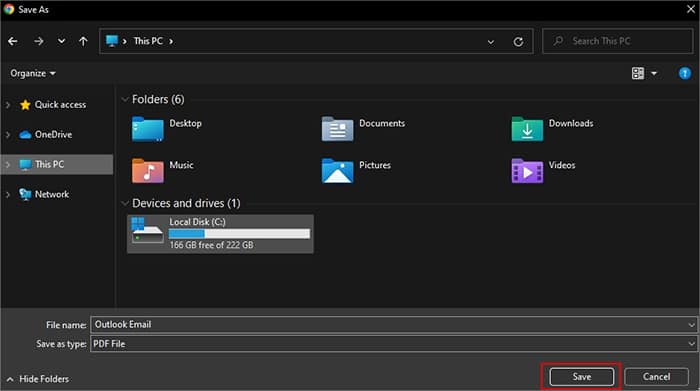Select the Downloads folder icon
Screen dimensions: 700x391
[527, 129]
